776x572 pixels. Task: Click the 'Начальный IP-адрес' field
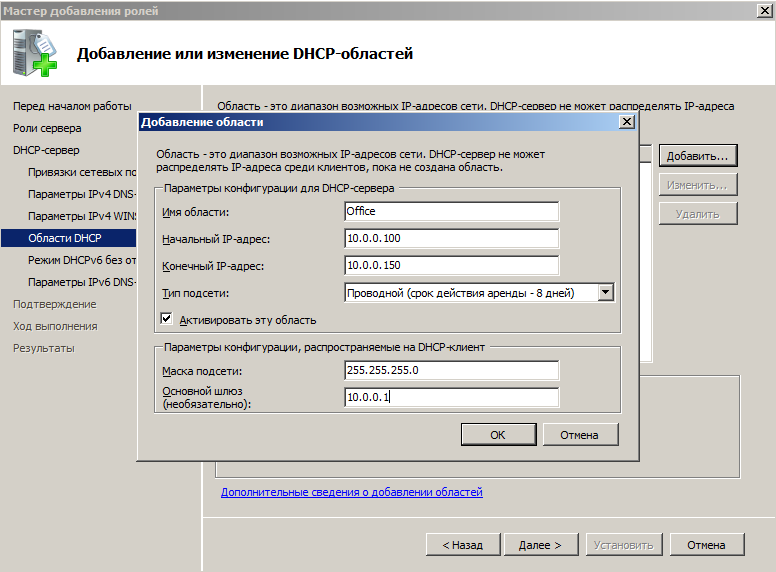(451, 238)
